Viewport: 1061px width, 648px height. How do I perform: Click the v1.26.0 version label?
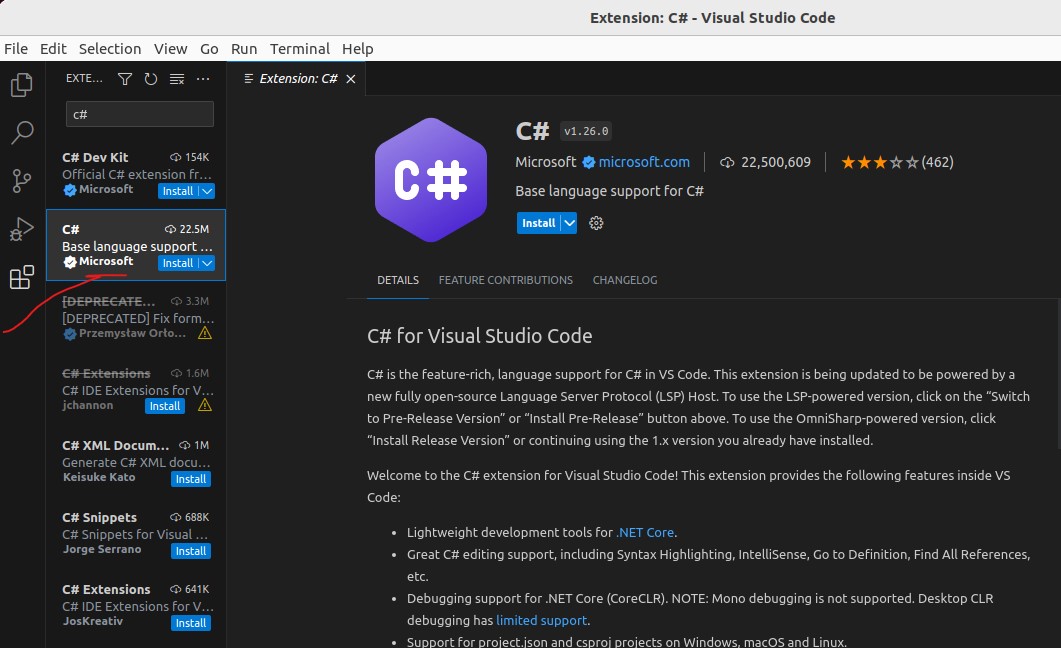[x=586, y=131]
